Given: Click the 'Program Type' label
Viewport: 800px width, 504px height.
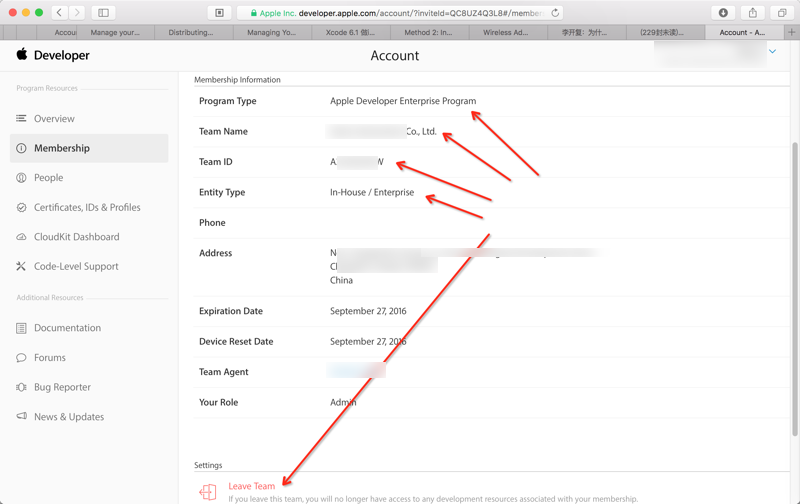Looking at the screenshot, I should point(228,101).
